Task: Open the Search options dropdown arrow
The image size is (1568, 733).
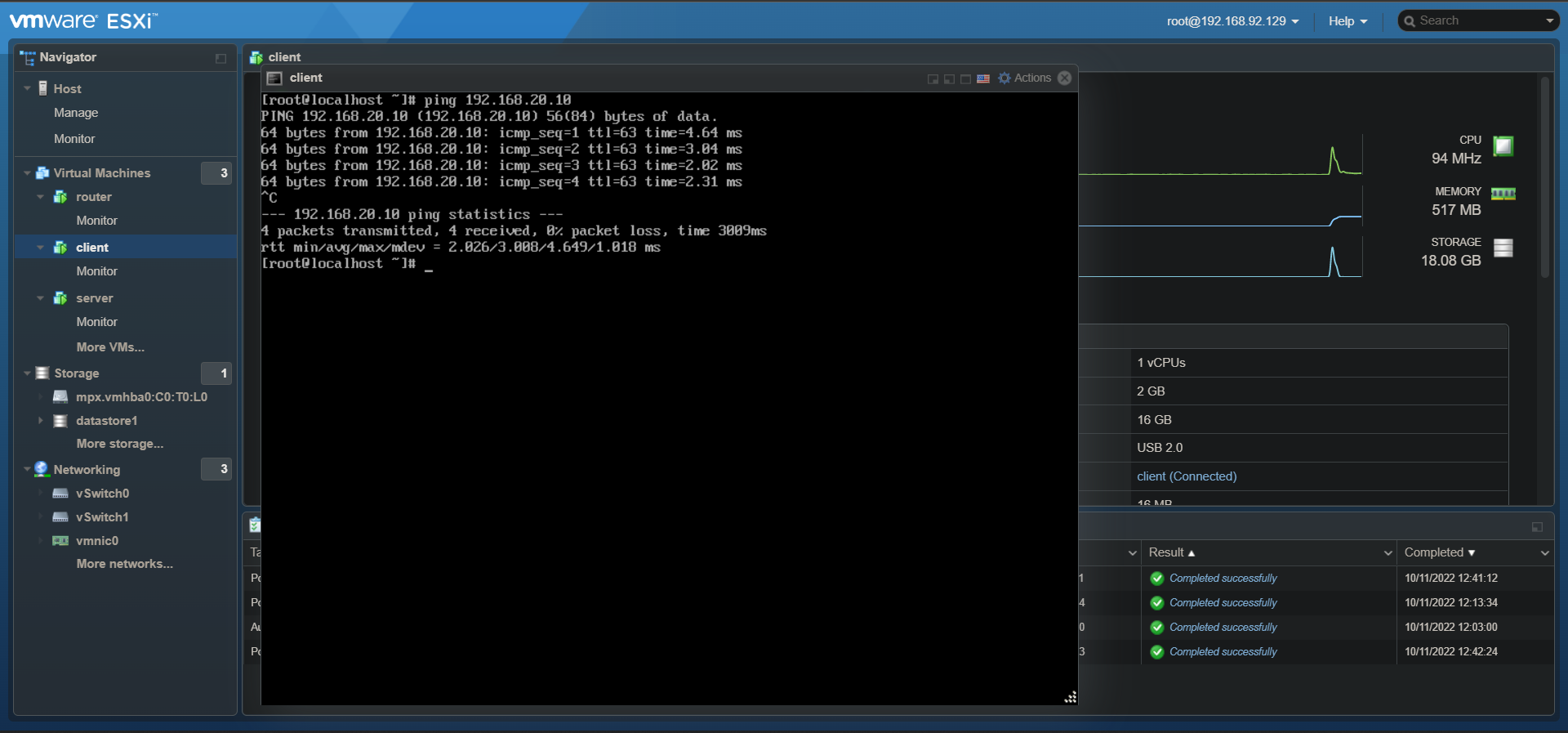Action: click(1549, 21)
